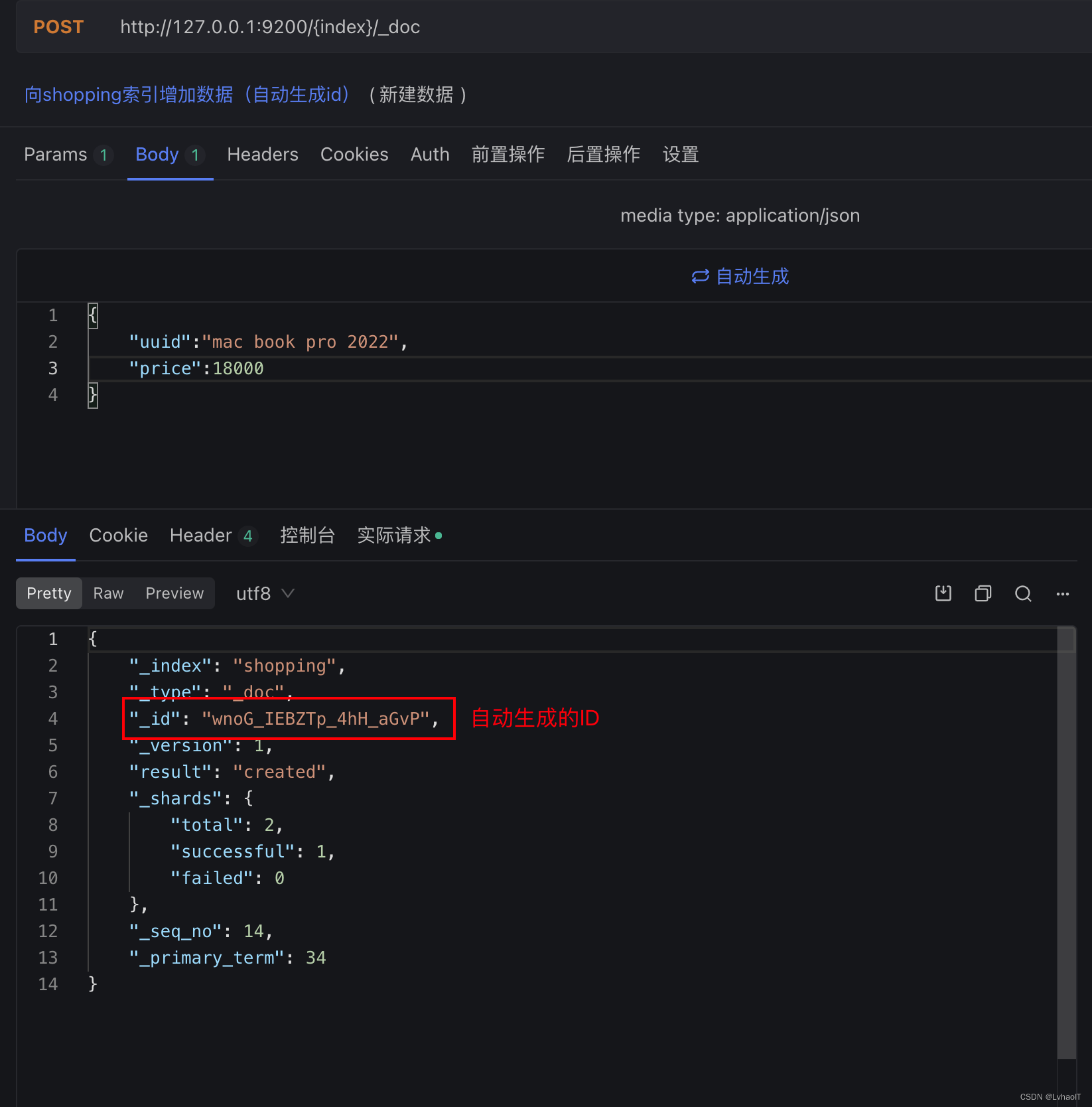Viewport: 1092px width, 1107px height.
Task: Click the "failed": 0 line
Action: tap(228, 878)
